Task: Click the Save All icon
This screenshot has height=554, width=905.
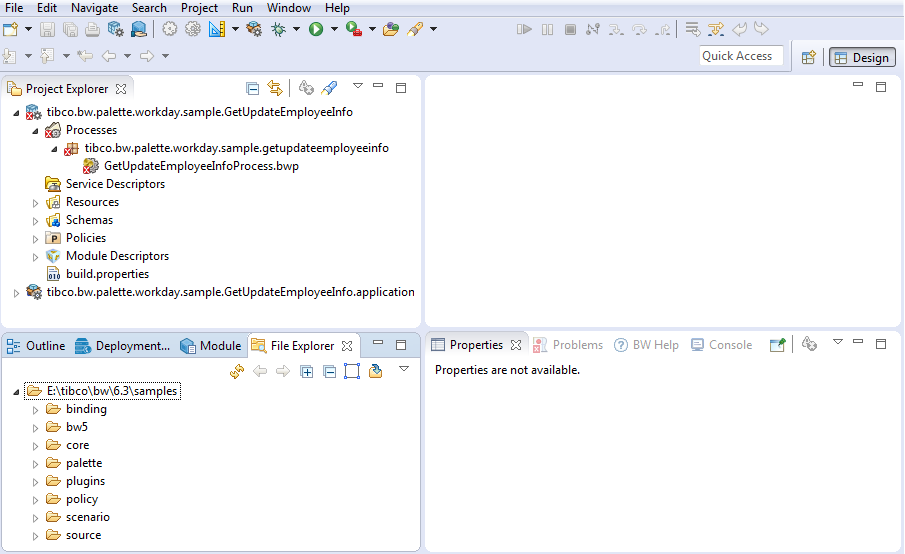Action: [70, 29]
